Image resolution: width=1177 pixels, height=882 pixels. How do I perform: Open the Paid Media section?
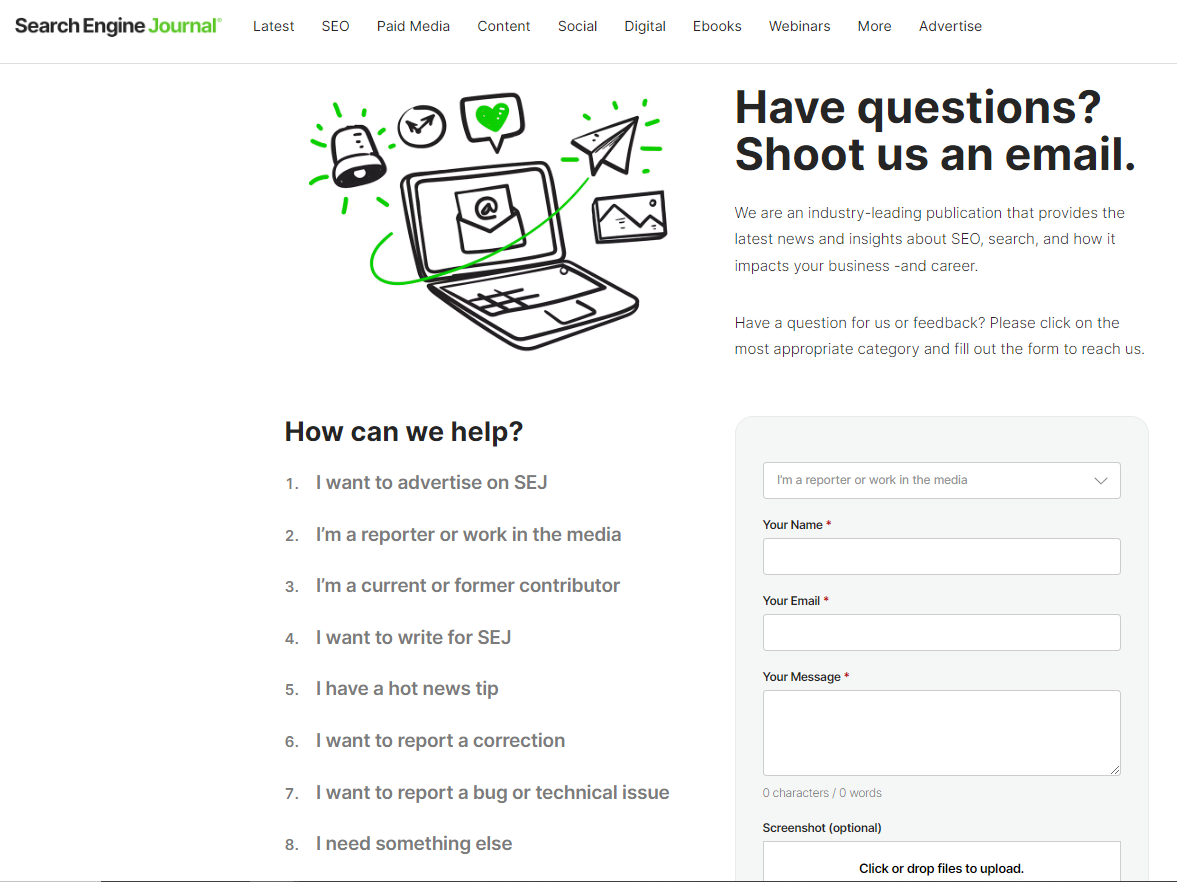[x=413, y=26]
